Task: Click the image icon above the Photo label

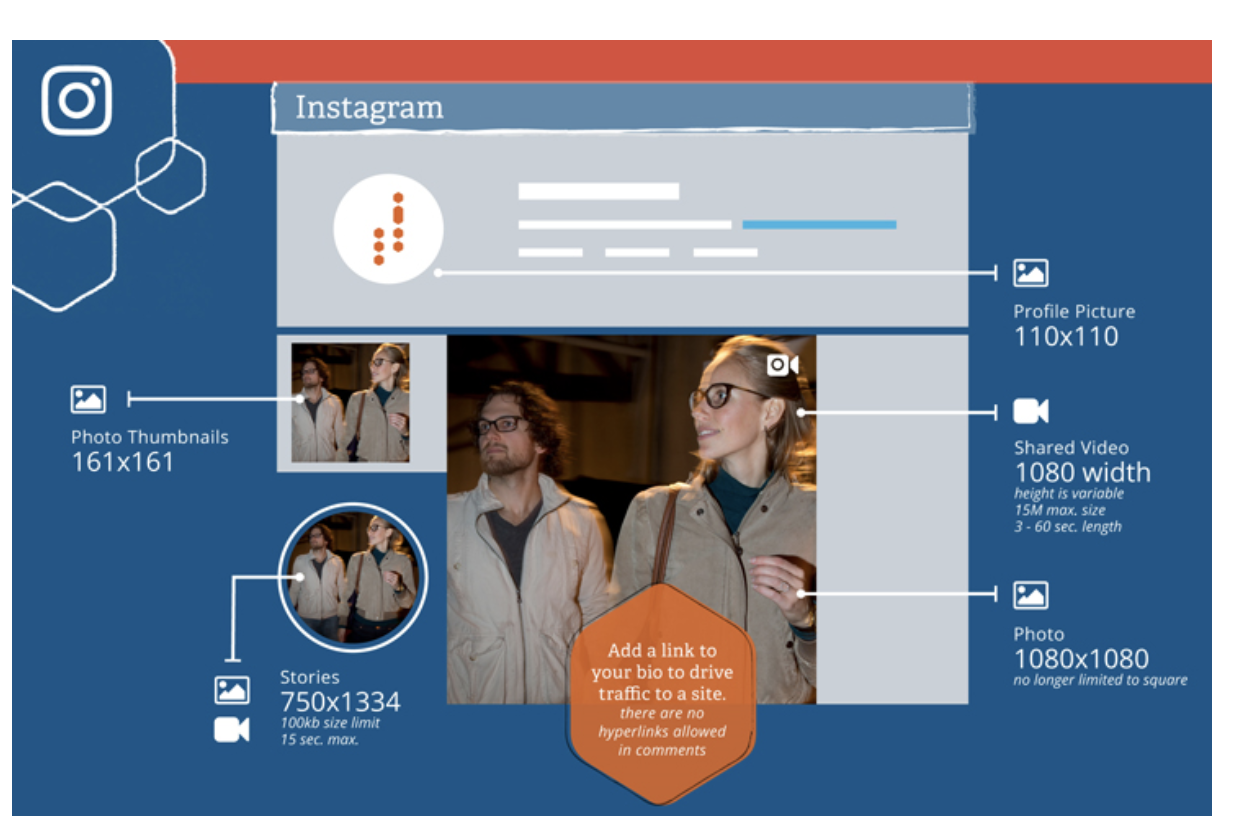Action: click(x=1030, y=595)
